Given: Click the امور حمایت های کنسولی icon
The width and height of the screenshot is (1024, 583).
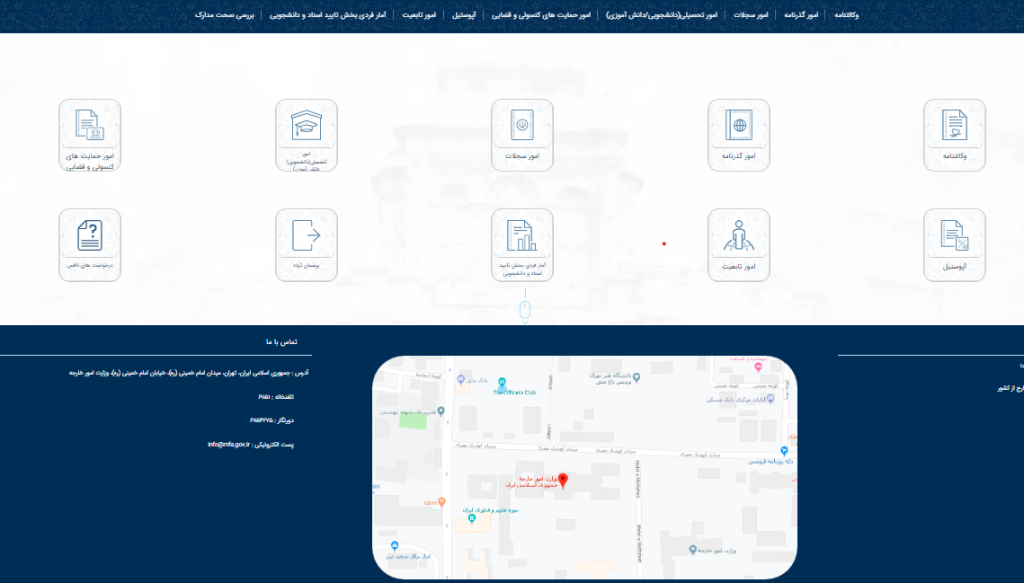Looking at the screenshot, I should click(x=90, y=129).
